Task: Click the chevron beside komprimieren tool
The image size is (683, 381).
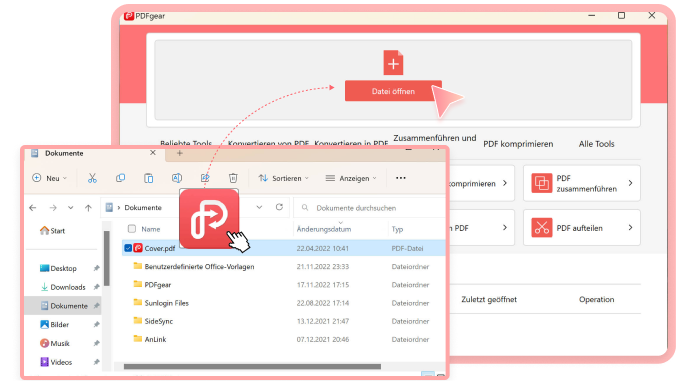Action: pyautogui.click(x=505, y=183)
